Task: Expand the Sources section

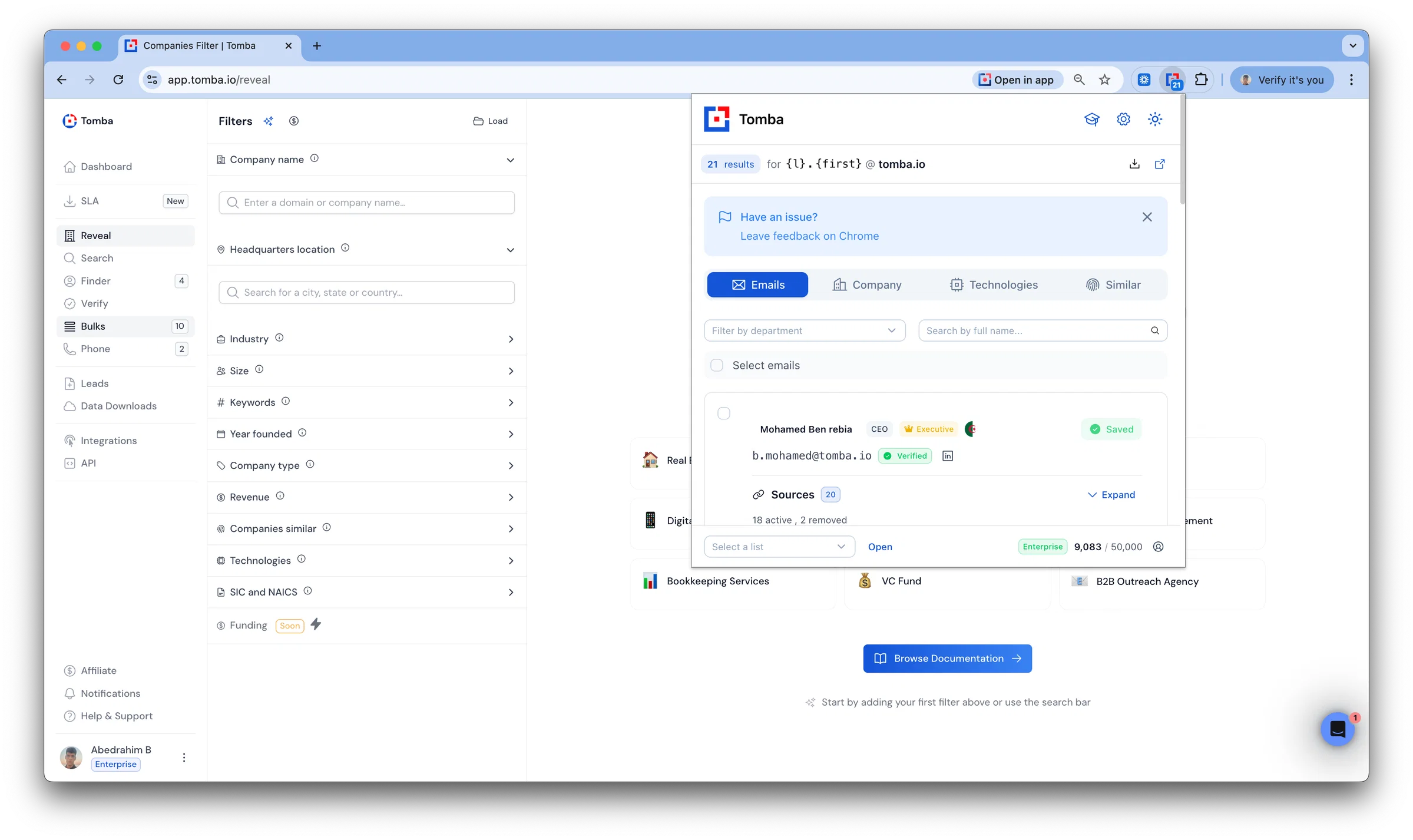Action: [1111, 495]
